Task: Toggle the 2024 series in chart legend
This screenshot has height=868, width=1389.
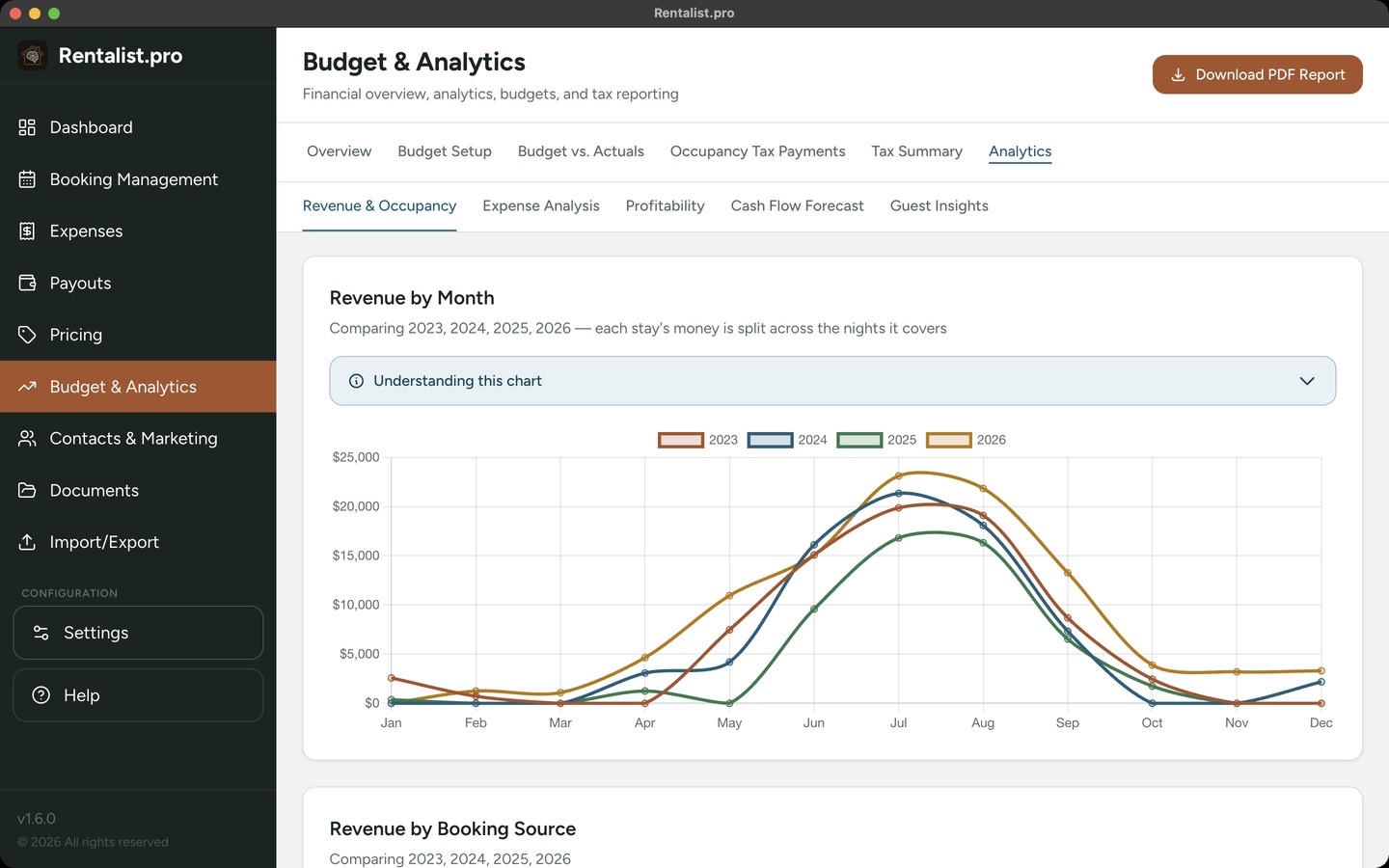Action: (x=787, y=440)
